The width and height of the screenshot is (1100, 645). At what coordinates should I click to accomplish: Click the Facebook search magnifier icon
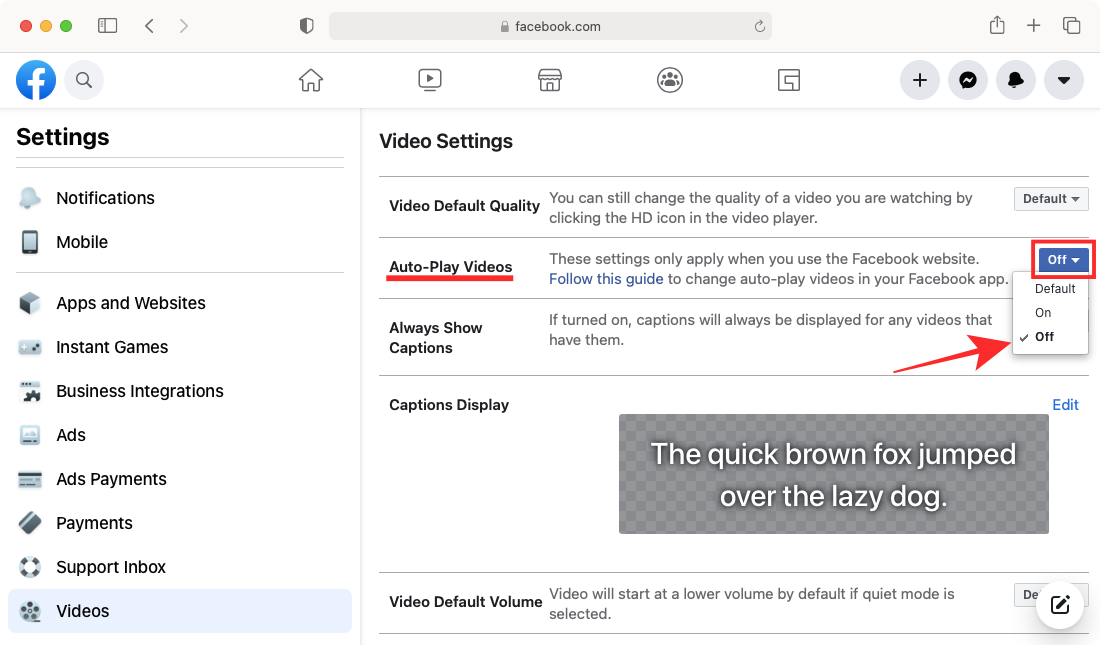(x=84, y=80)
